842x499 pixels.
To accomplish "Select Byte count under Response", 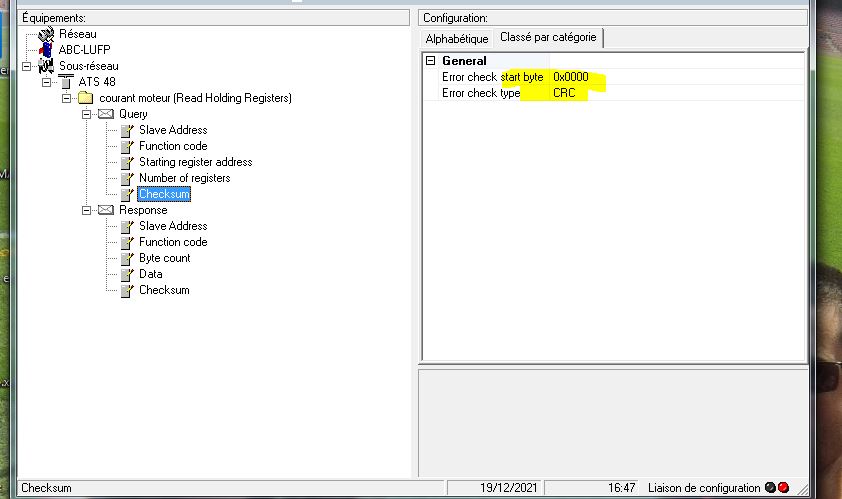I will tap(164, 258).
